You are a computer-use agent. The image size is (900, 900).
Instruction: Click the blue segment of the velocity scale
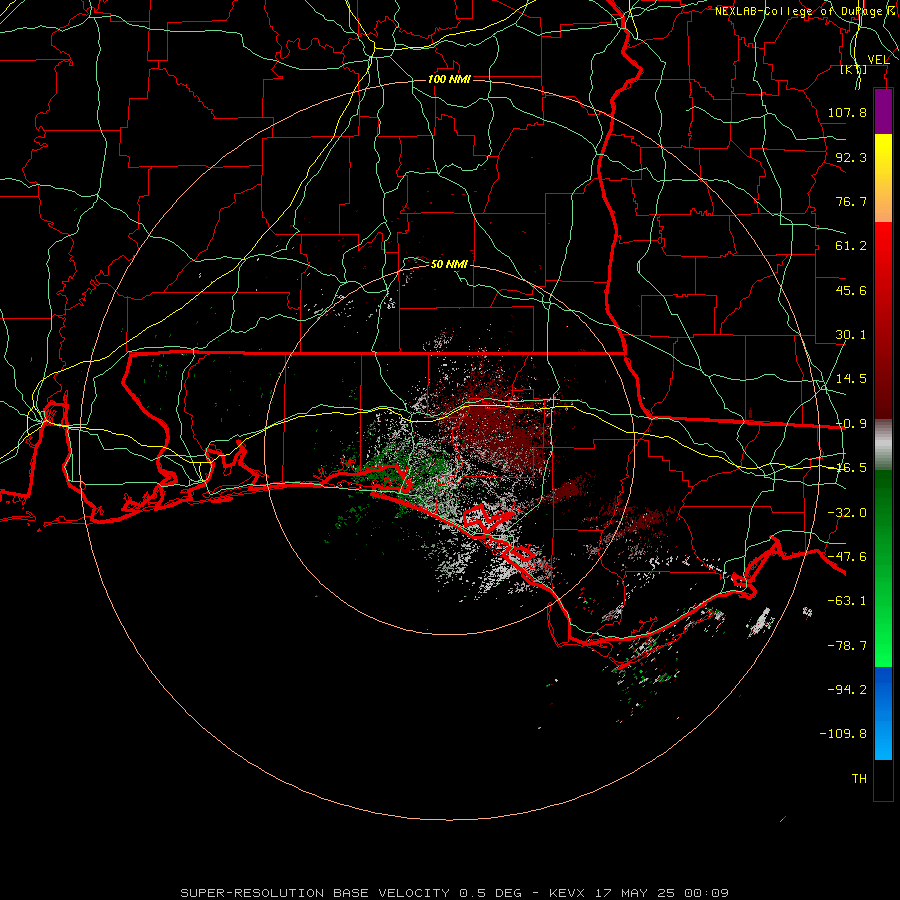[883, 713]
